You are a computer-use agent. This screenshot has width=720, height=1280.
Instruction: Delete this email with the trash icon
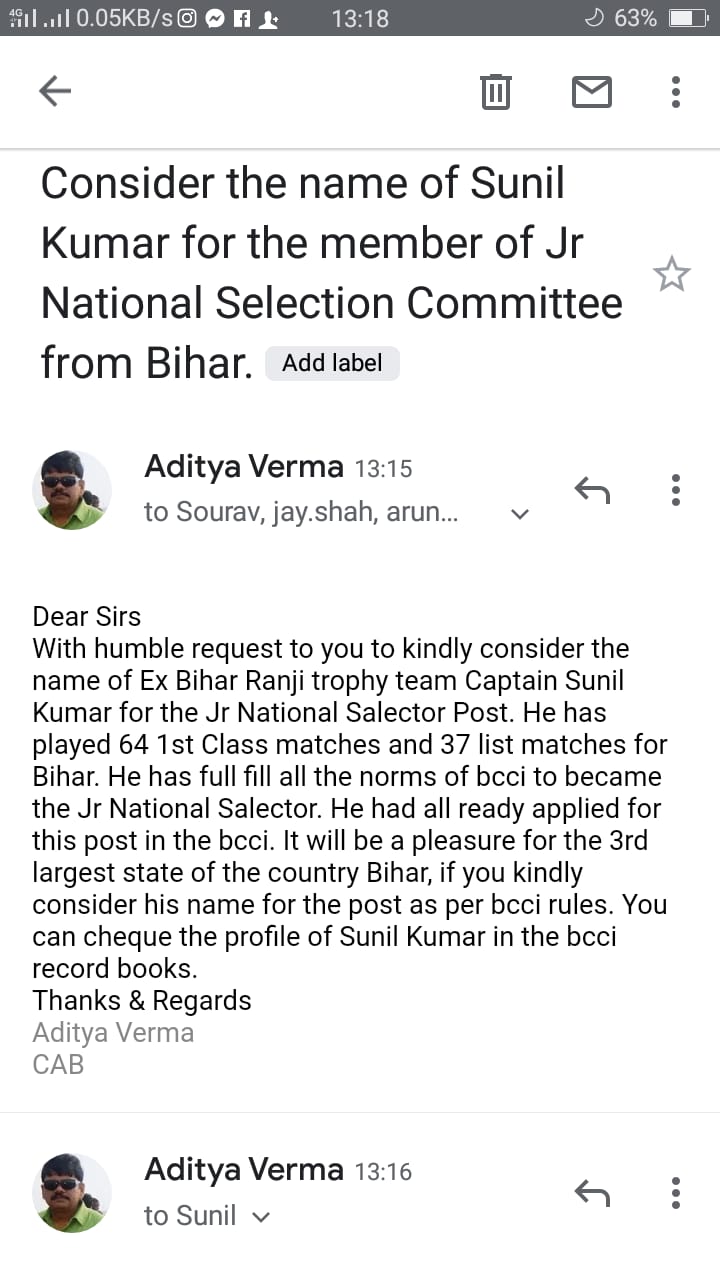click(495, 92)
